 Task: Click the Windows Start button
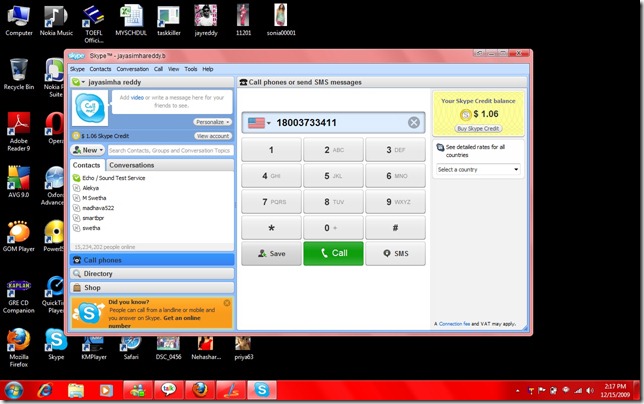pyautogui.click(x=14, y=390)
